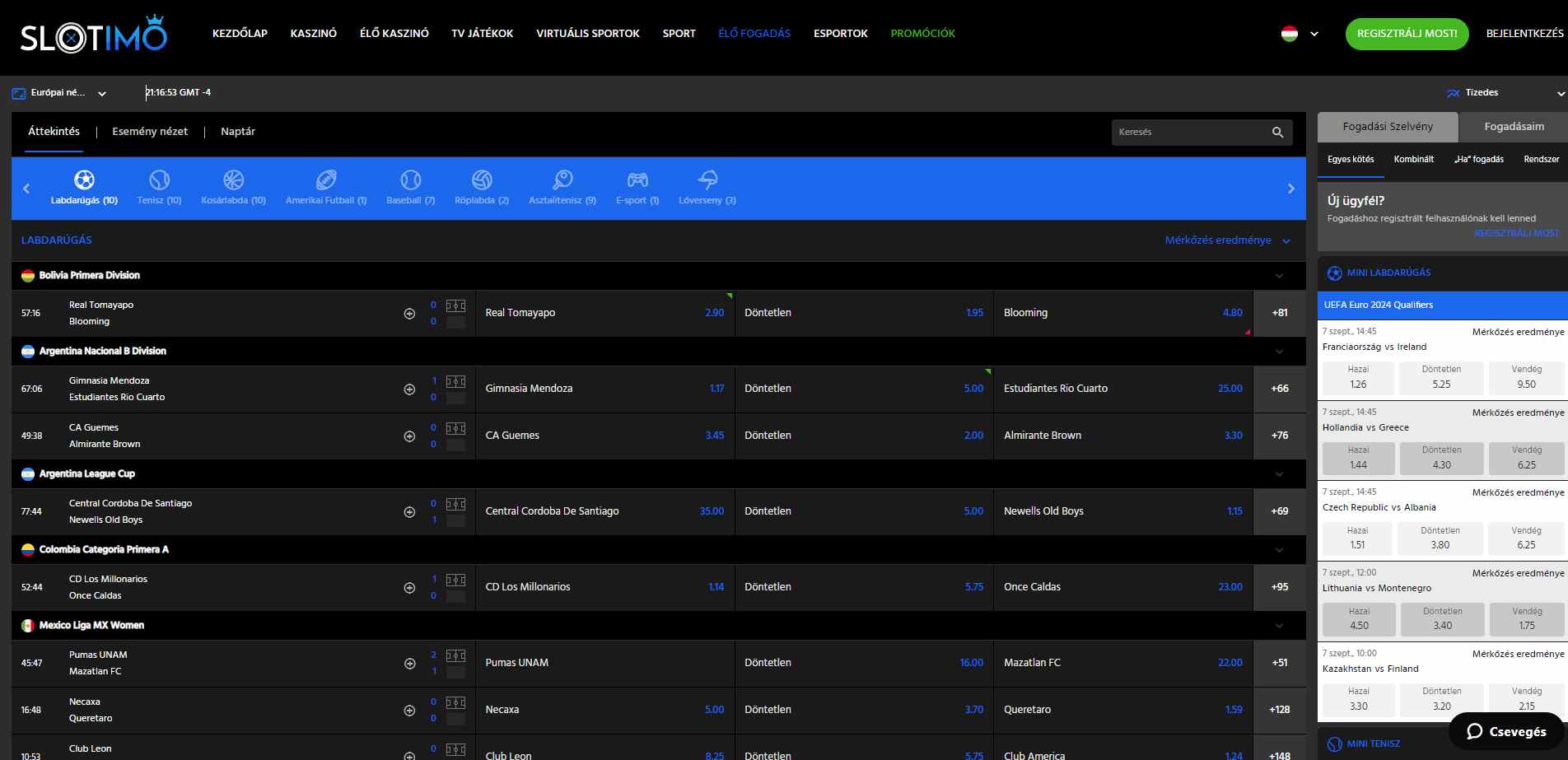
Task: Open the KASZINÓ menu item
Action: 314,34
